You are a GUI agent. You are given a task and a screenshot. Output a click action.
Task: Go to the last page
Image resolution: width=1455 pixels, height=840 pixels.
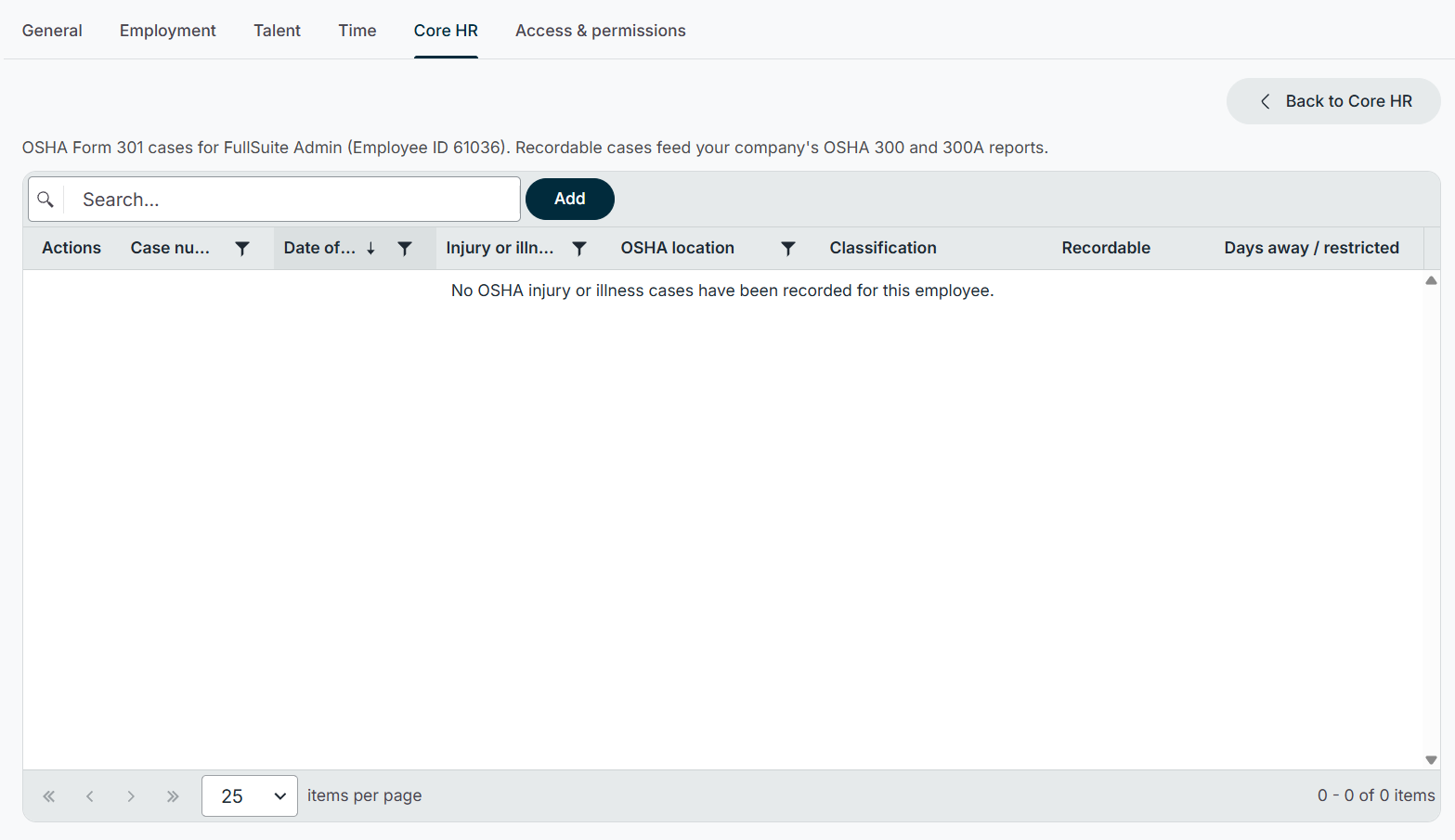tap(173, 796)
